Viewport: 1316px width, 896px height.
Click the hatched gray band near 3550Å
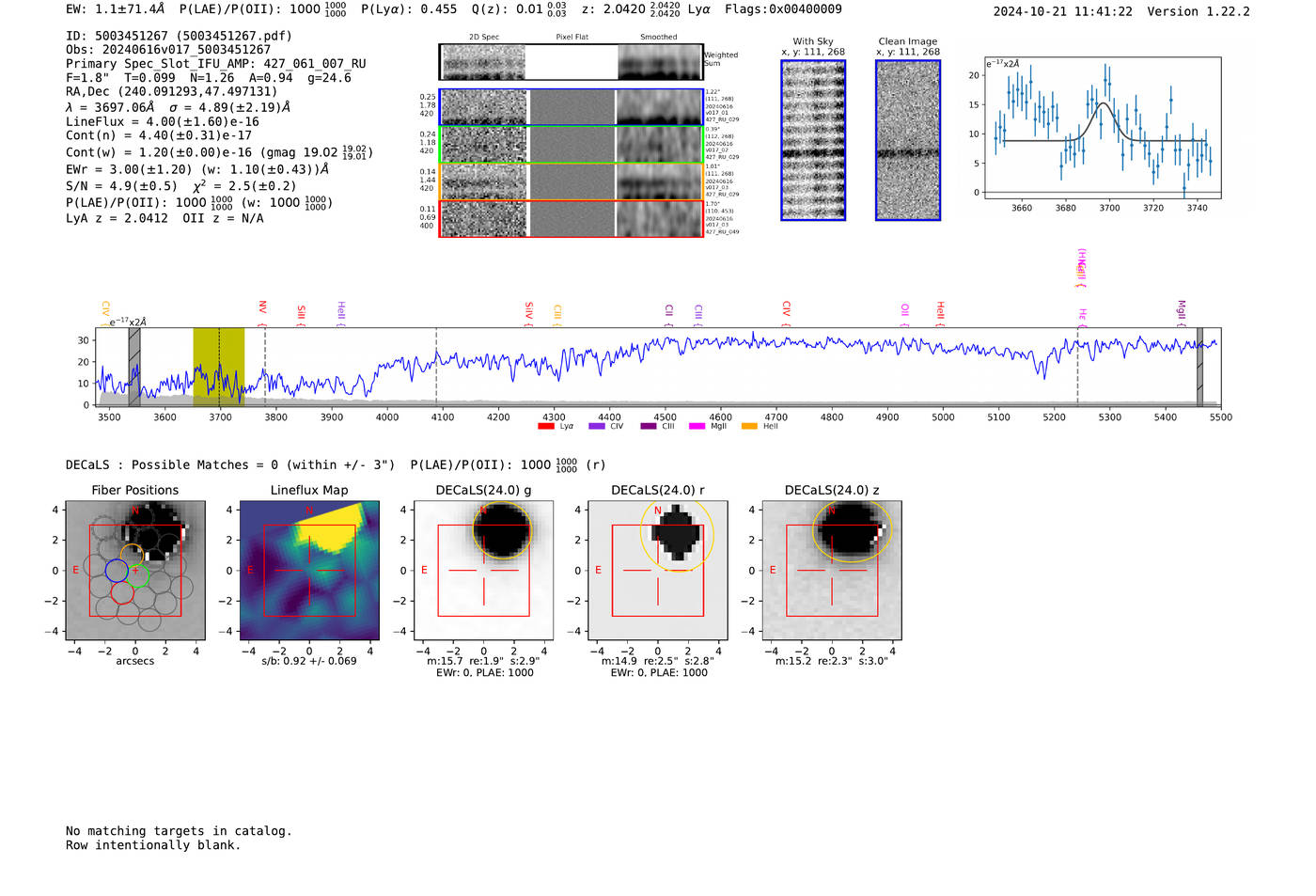pyautogui.click(x=134, y=367)
